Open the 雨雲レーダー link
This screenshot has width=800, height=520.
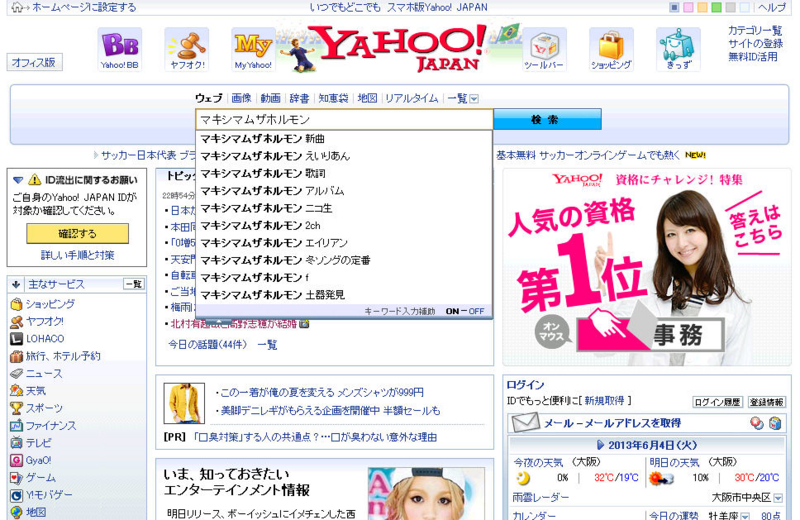(540, 498)
